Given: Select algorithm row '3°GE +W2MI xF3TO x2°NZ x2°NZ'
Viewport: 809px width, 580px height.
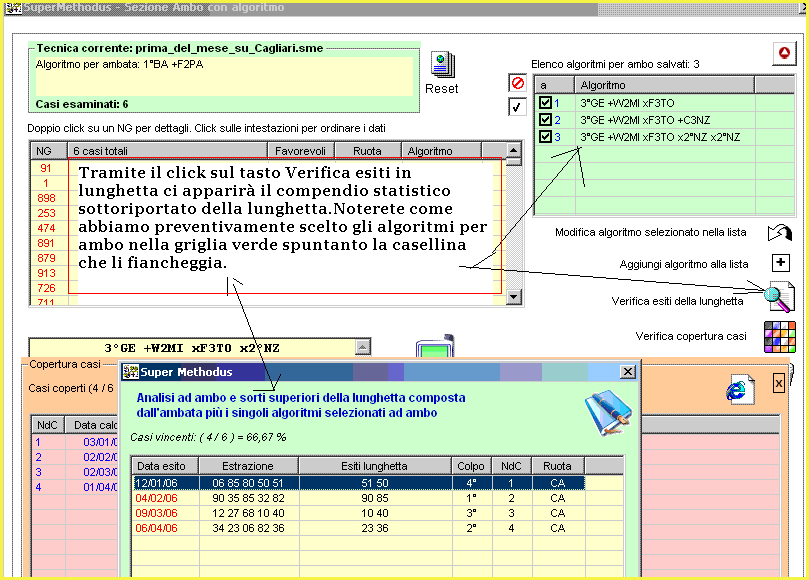Looking at the screenshot, I should pyautogui.click(x=665, y=137).
